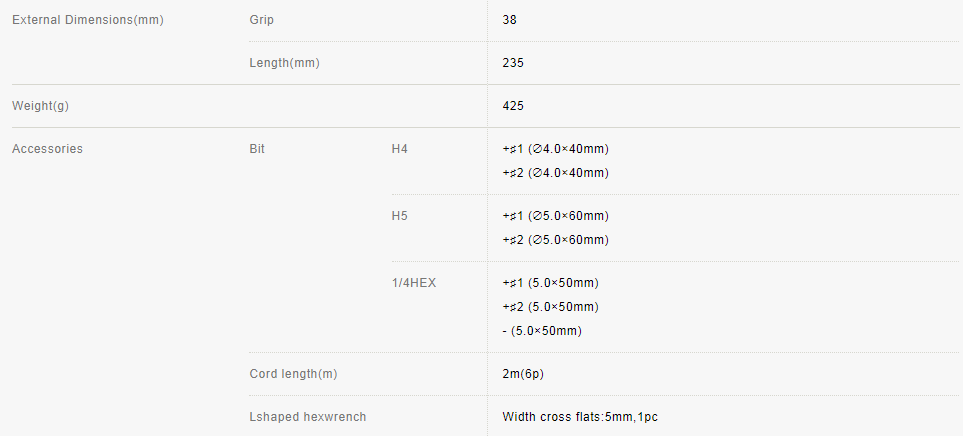Click the External Dimensions(mm) row label

tap(88, 20)
